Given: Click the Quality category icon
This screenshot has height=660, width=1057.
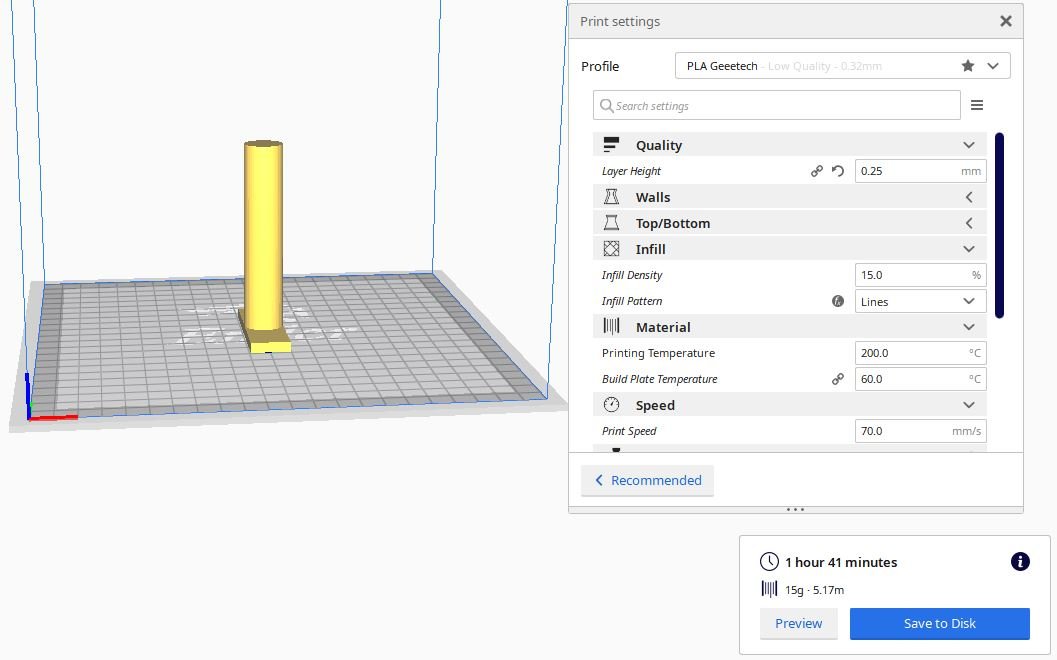Looking at the screenshot, I should click(611, 144).
